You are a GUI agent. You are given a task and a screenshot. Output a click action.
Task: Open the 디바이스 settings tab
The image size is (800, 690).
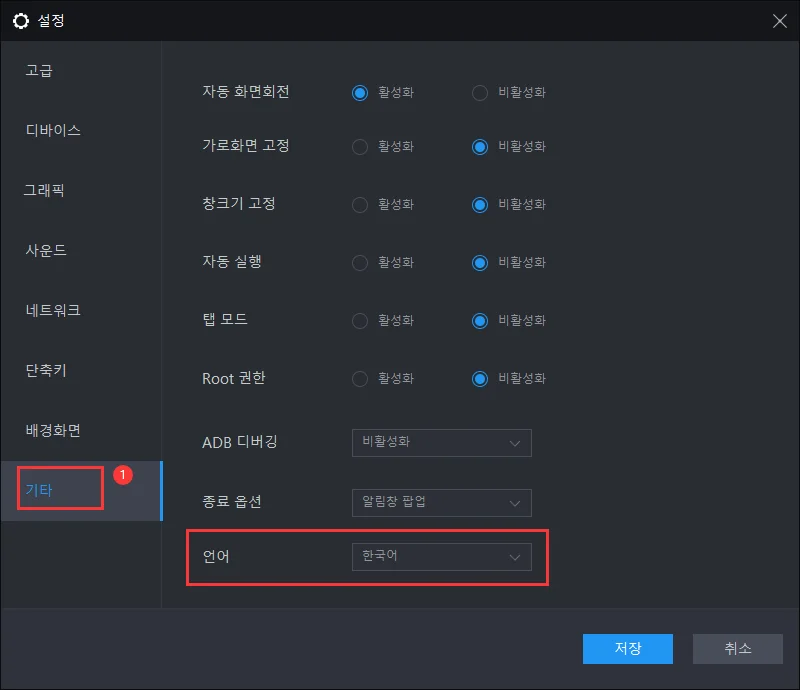tap(53, 130)
